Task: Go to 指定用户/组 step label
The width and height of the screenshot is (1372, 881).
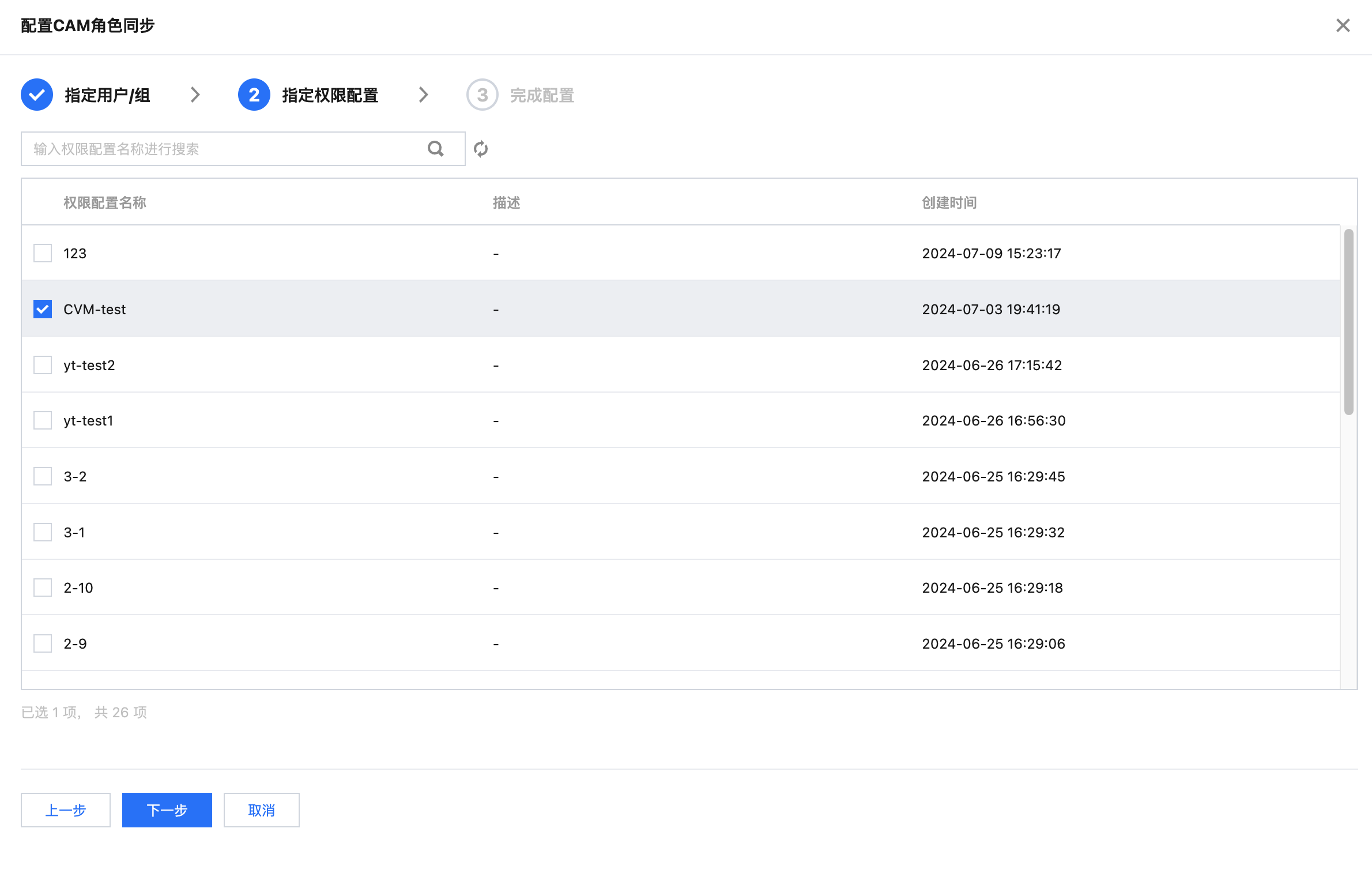Action: (x=107, y=95)
